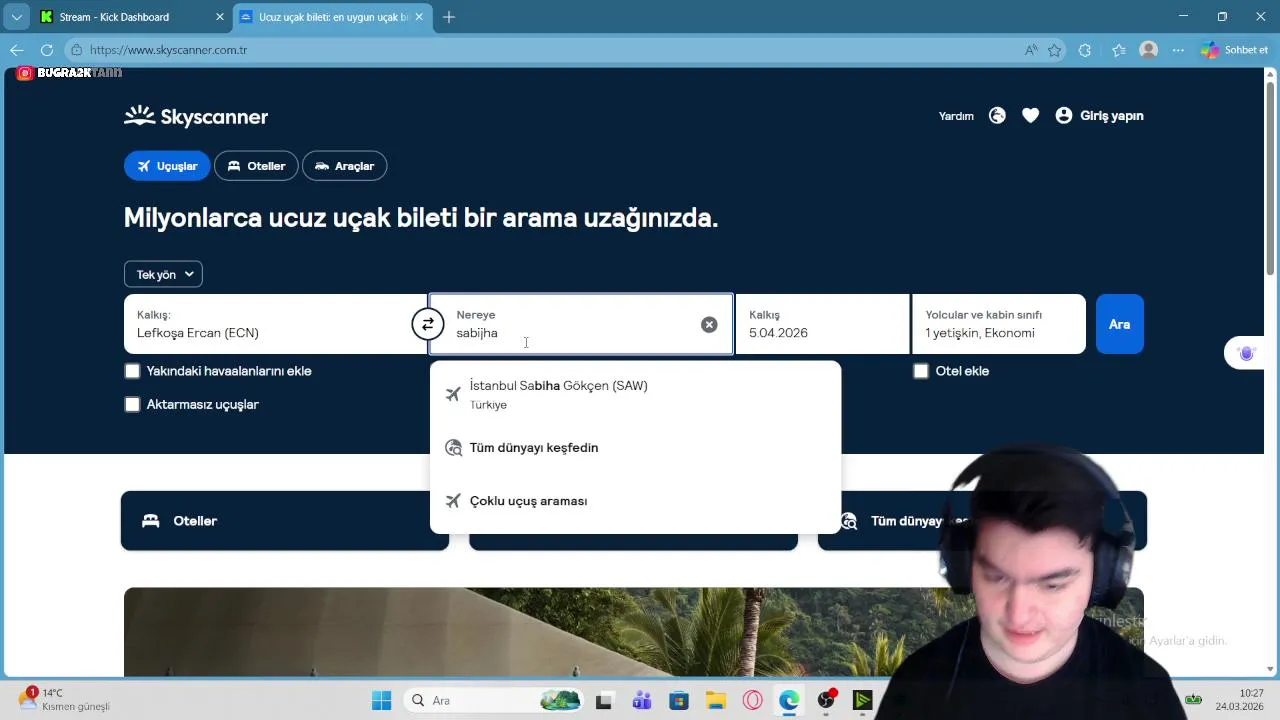Close the Skyscanner browser tab
The height and width of the screenshot is (720, 1280).
coord(417,17)
